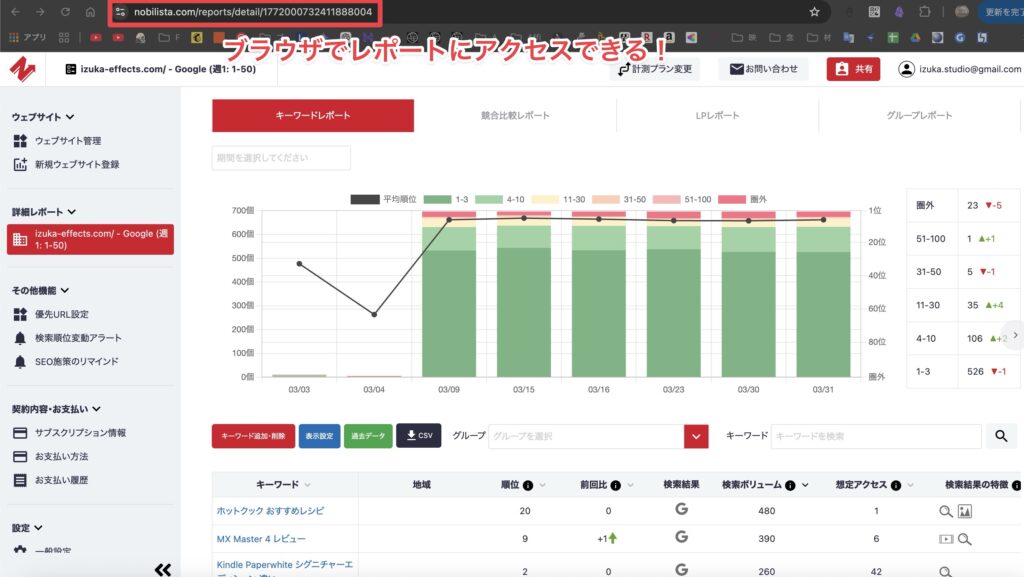Screen dimensions: 1024x577
Task: Click the magnifier search button beside keyword field
Action: [1001, 436]
